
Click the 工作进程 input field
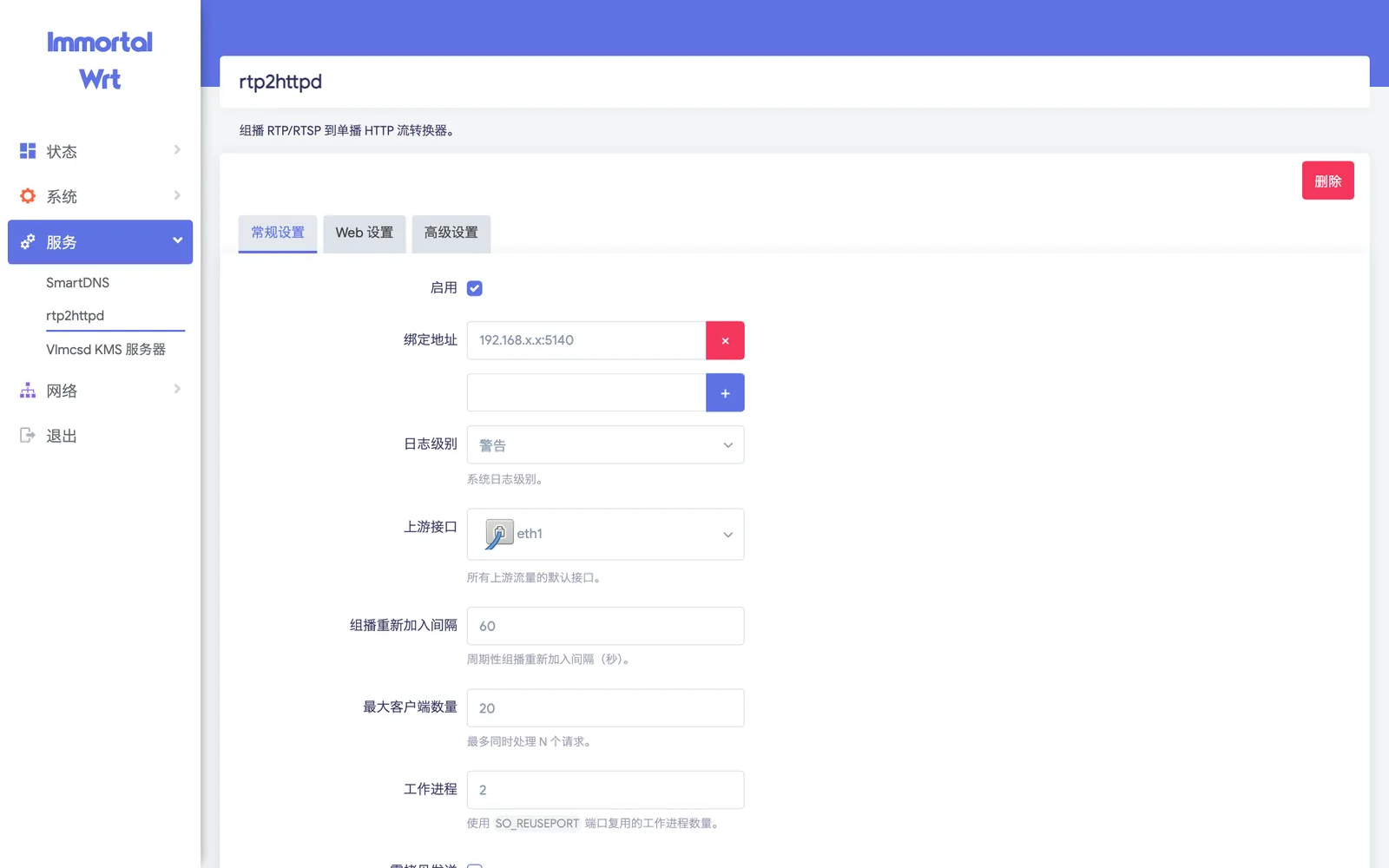(605, 790)
